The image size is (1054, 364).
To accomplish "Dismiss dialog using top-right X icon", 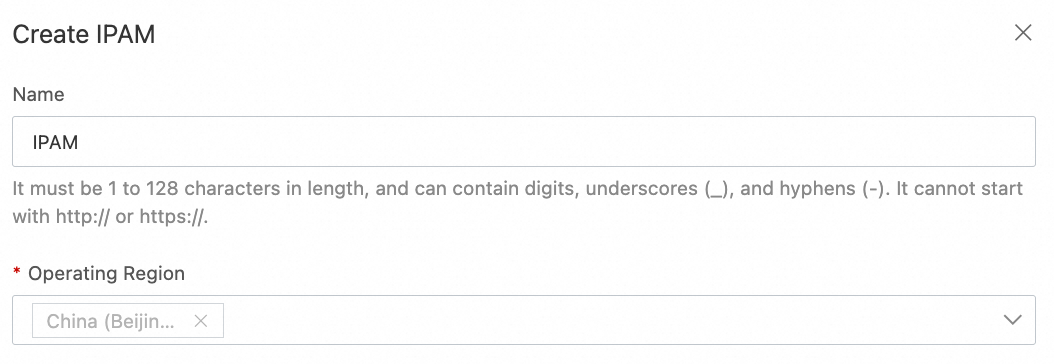I will 1022,32.
